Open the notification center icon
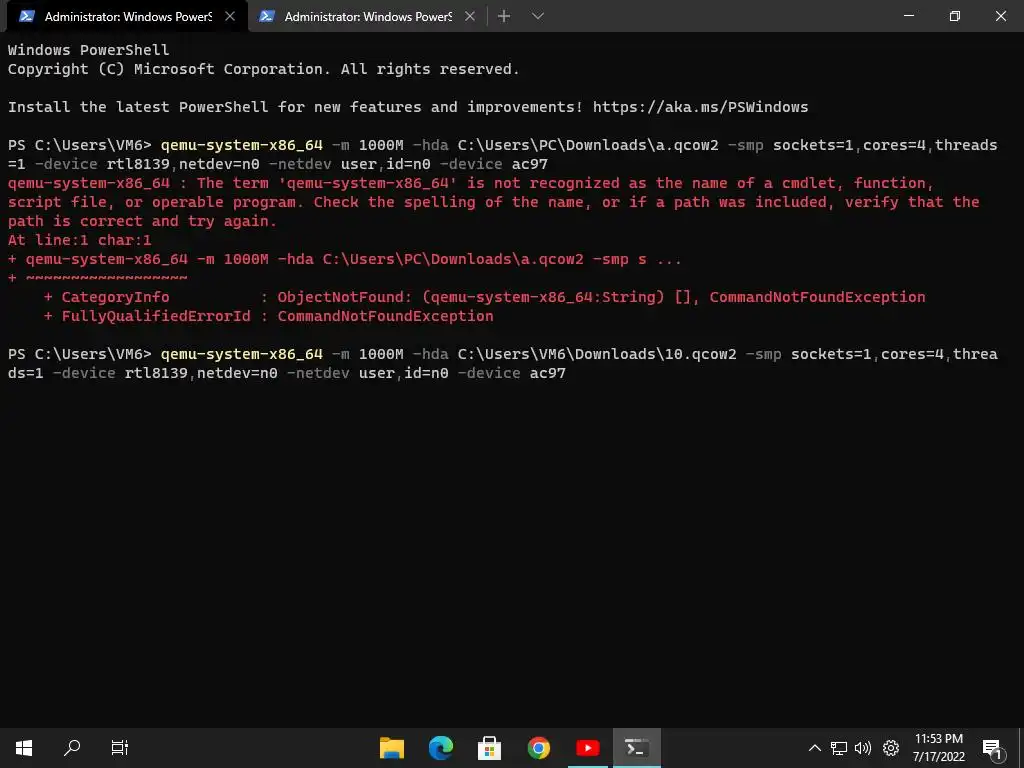Screen dimensions: 1024x768 [x=992, y=748]
